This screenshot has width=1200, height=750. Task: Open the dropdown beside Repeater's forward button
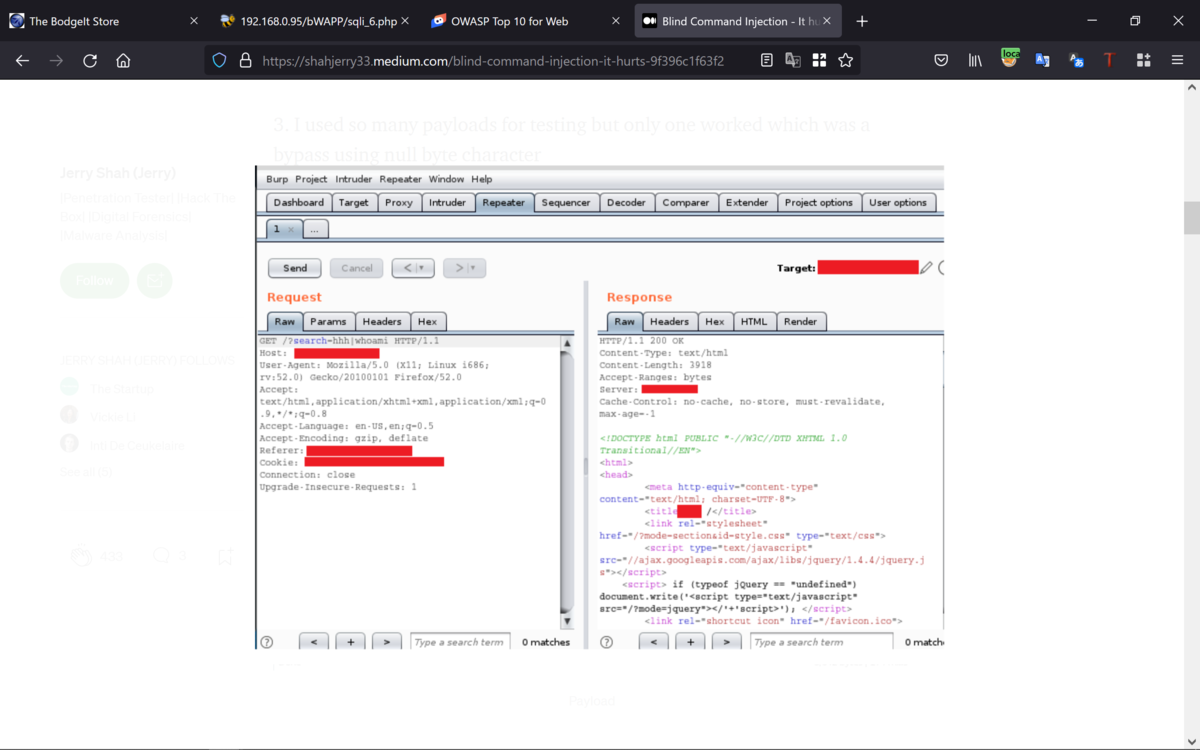(475, 267)
